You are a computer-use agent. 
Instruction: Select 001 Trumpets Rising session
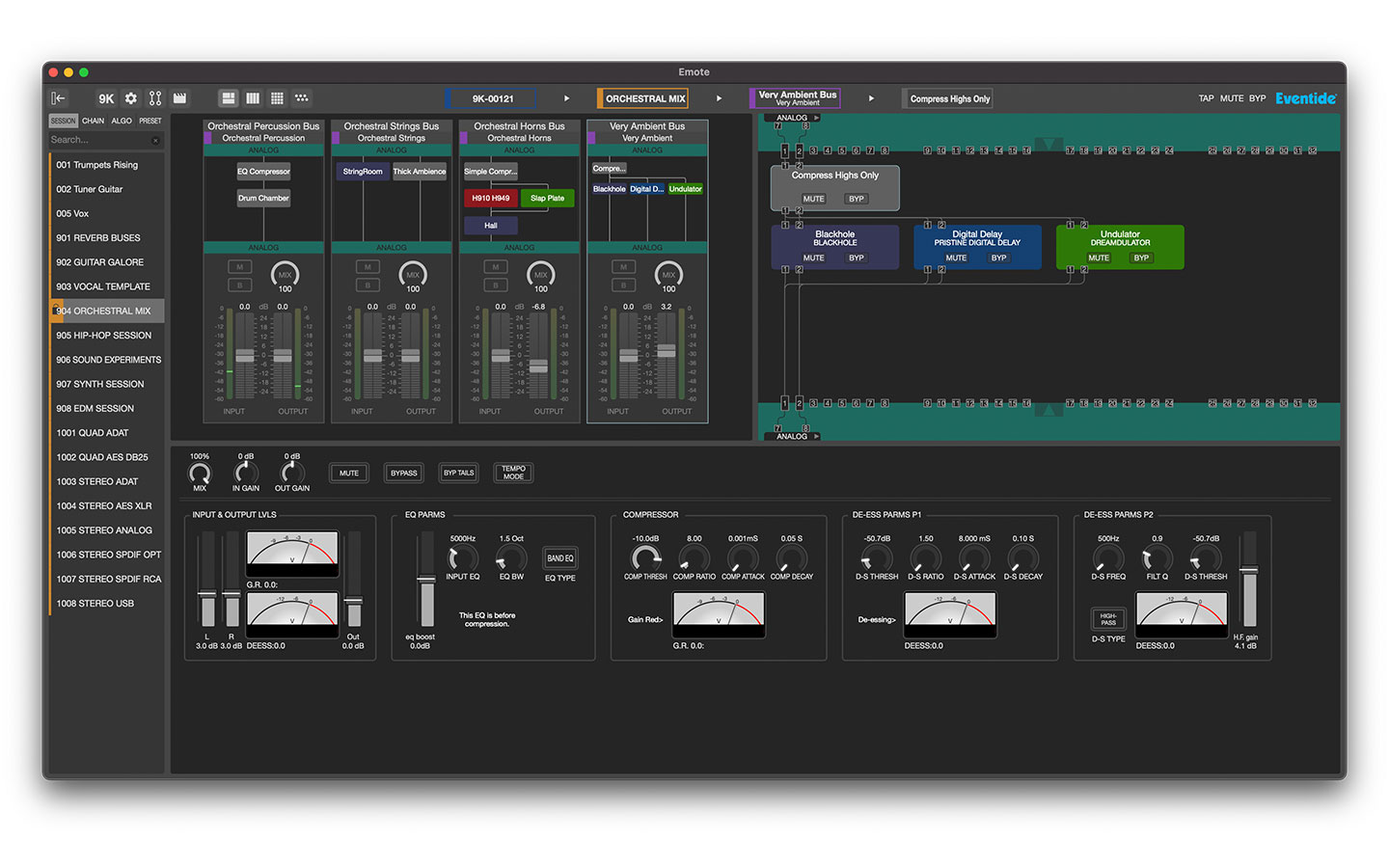[x=106, y=165]
